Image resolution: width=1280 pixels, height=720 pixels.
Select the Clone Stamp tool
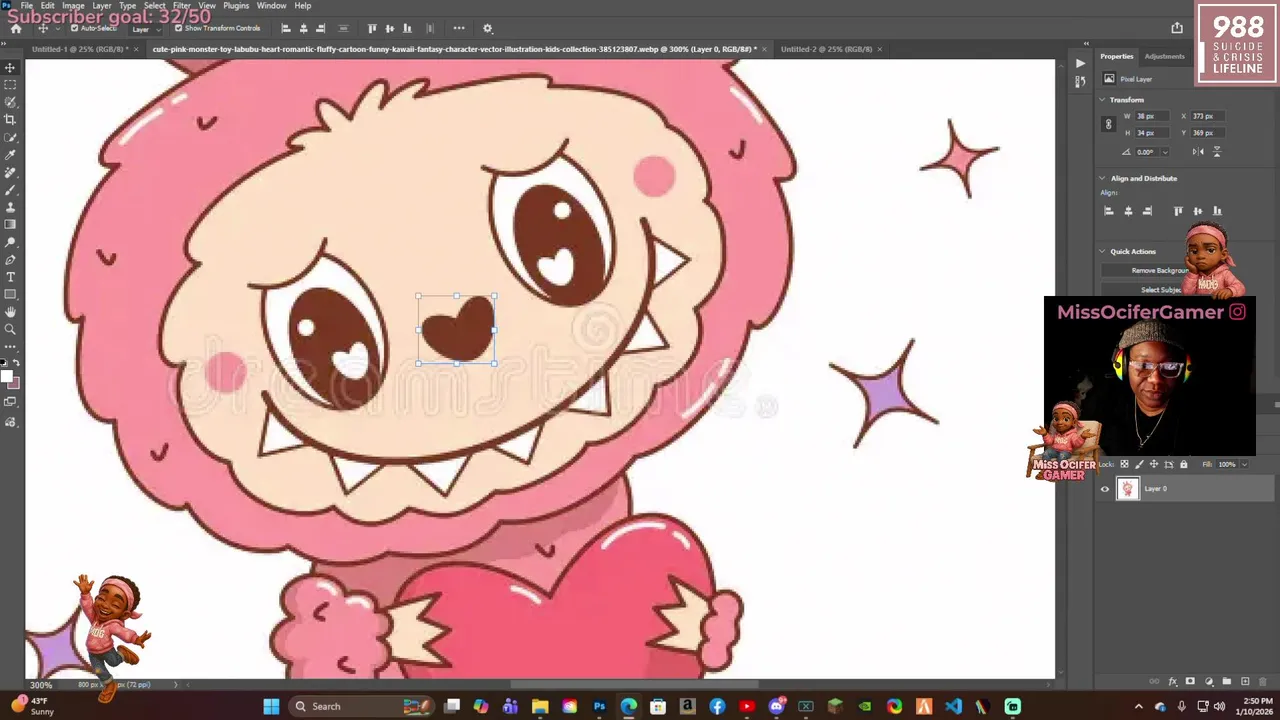point(10,207)
